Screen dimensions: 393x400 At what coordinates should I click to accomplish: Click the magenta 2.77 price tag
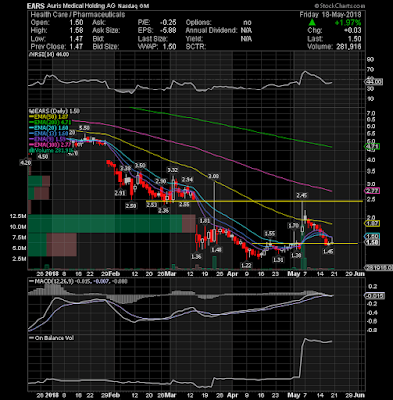coord(373,191)
